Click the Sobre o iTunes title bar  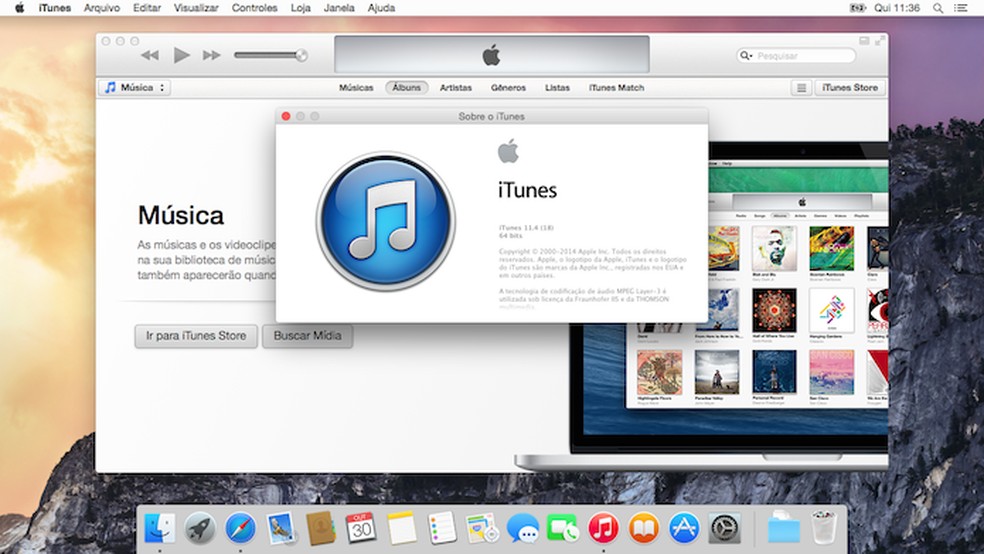[491, 116]
